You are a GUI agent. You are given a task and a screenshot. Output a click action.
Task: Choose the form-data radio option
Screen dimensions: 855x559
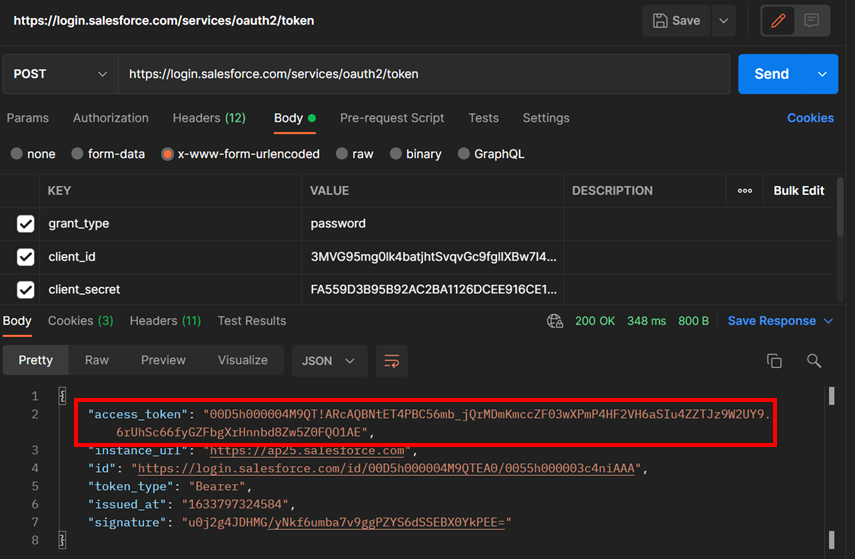click(x=77, y=154)
